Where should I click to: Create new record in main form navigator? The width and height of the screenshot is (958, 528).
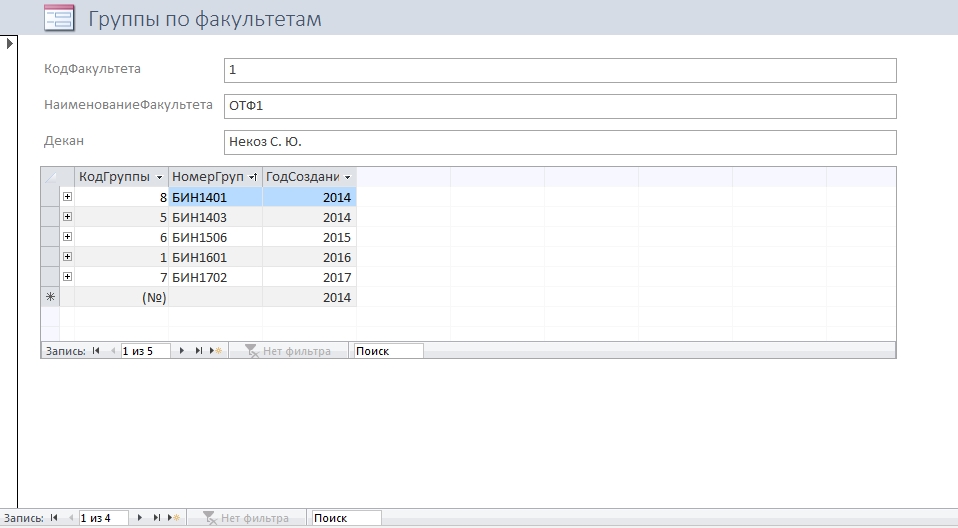pyautogui.click(x=174, y=518)
